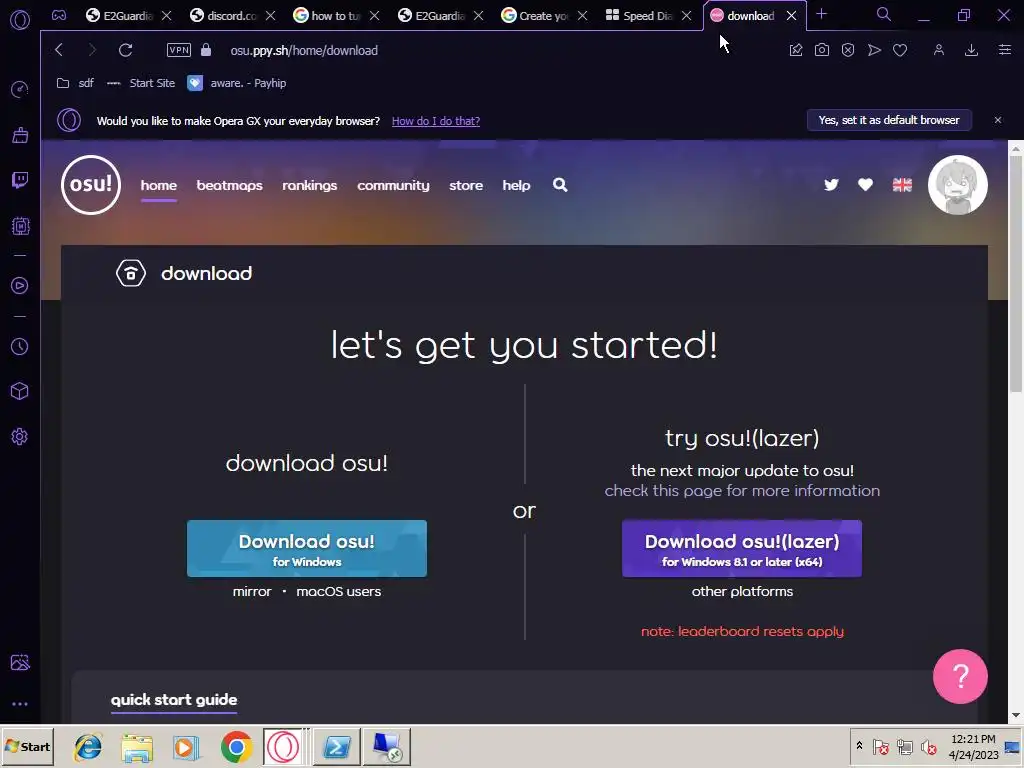
Task: Open the Opera GX menu logo
Action: [20, 20]
